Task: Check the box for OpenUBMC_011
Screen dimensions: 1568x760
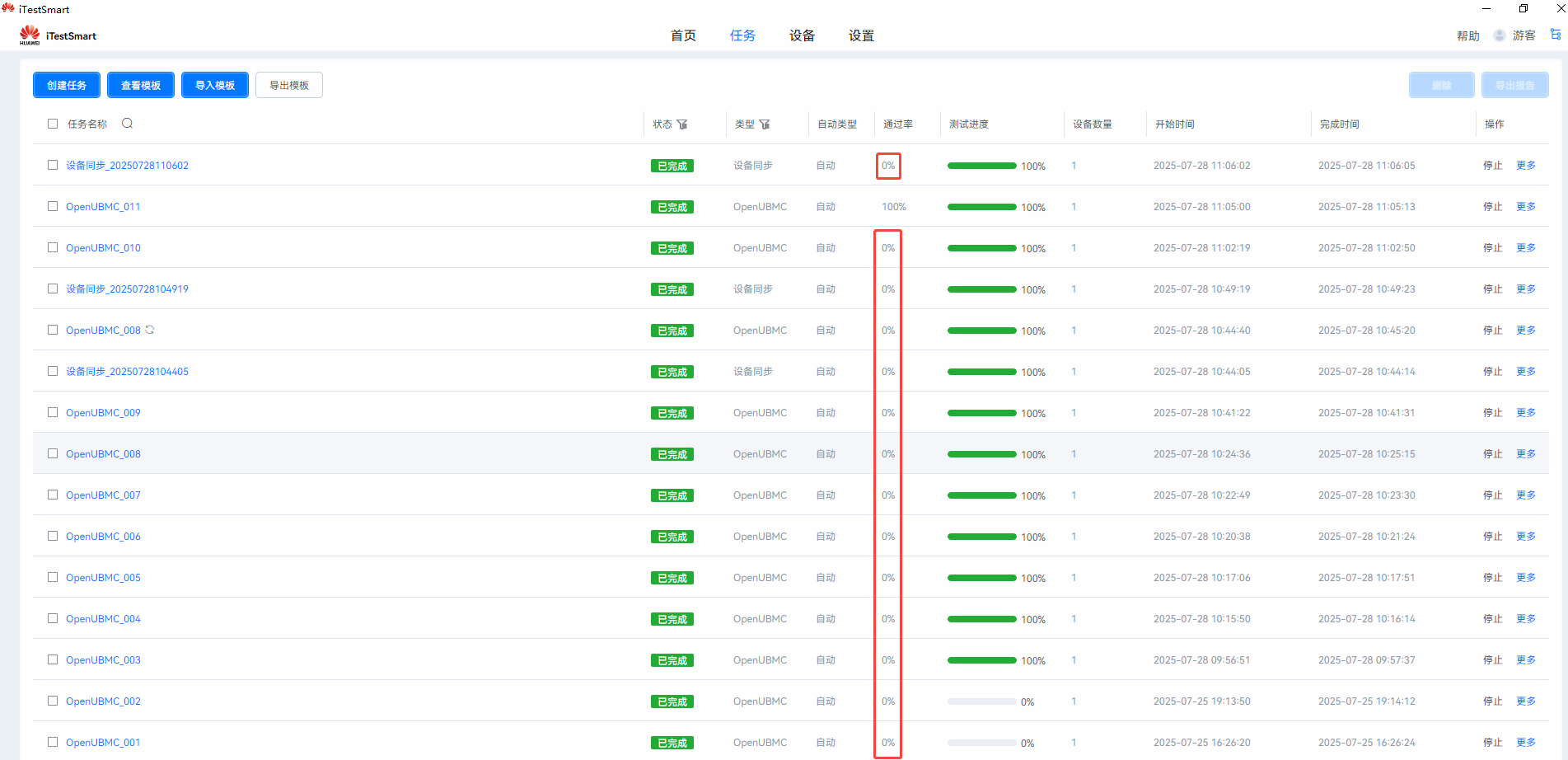Action: tap(53, 206)
